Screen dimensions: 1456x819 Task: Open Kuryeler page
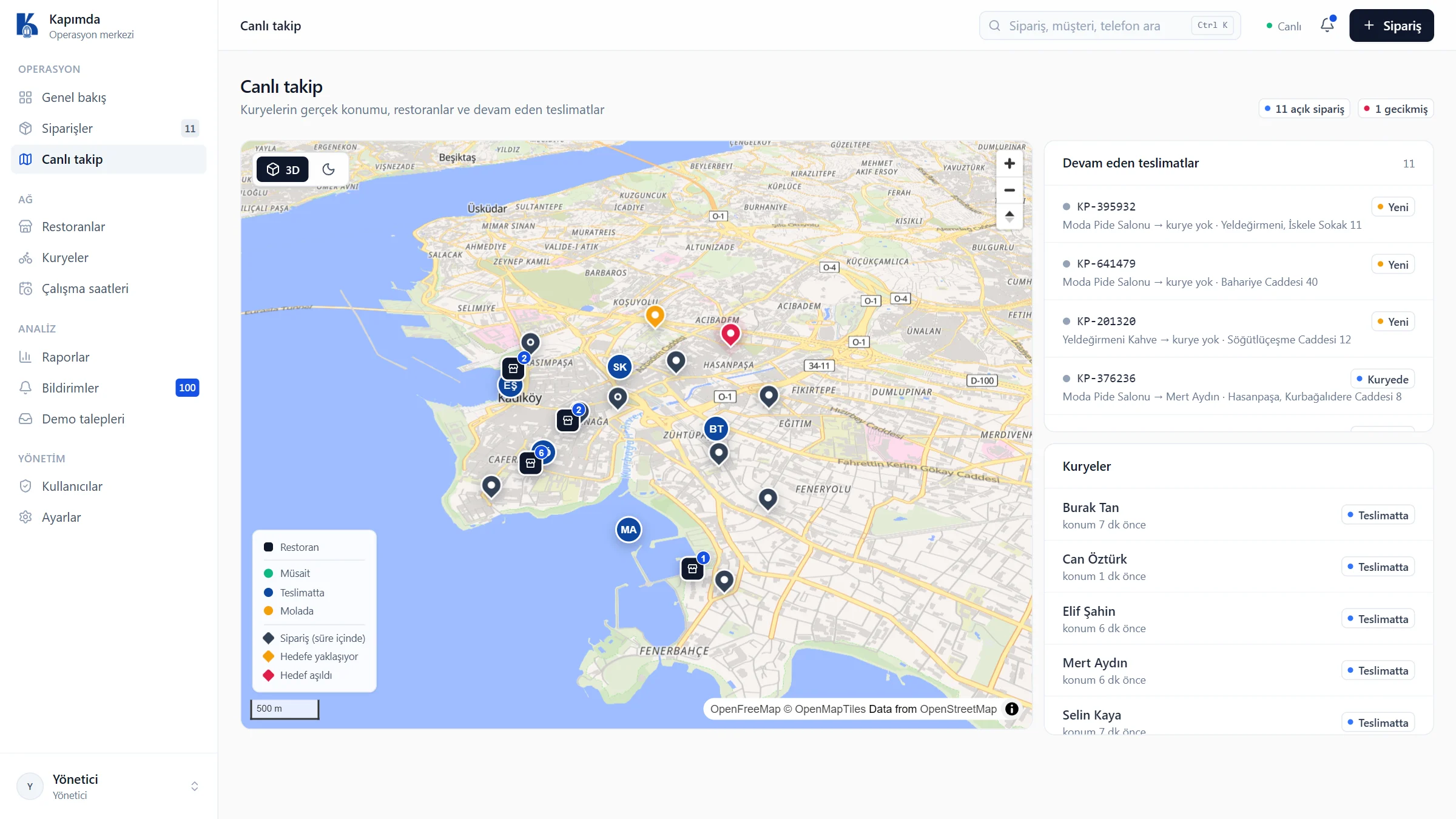(x=109, y=258)
